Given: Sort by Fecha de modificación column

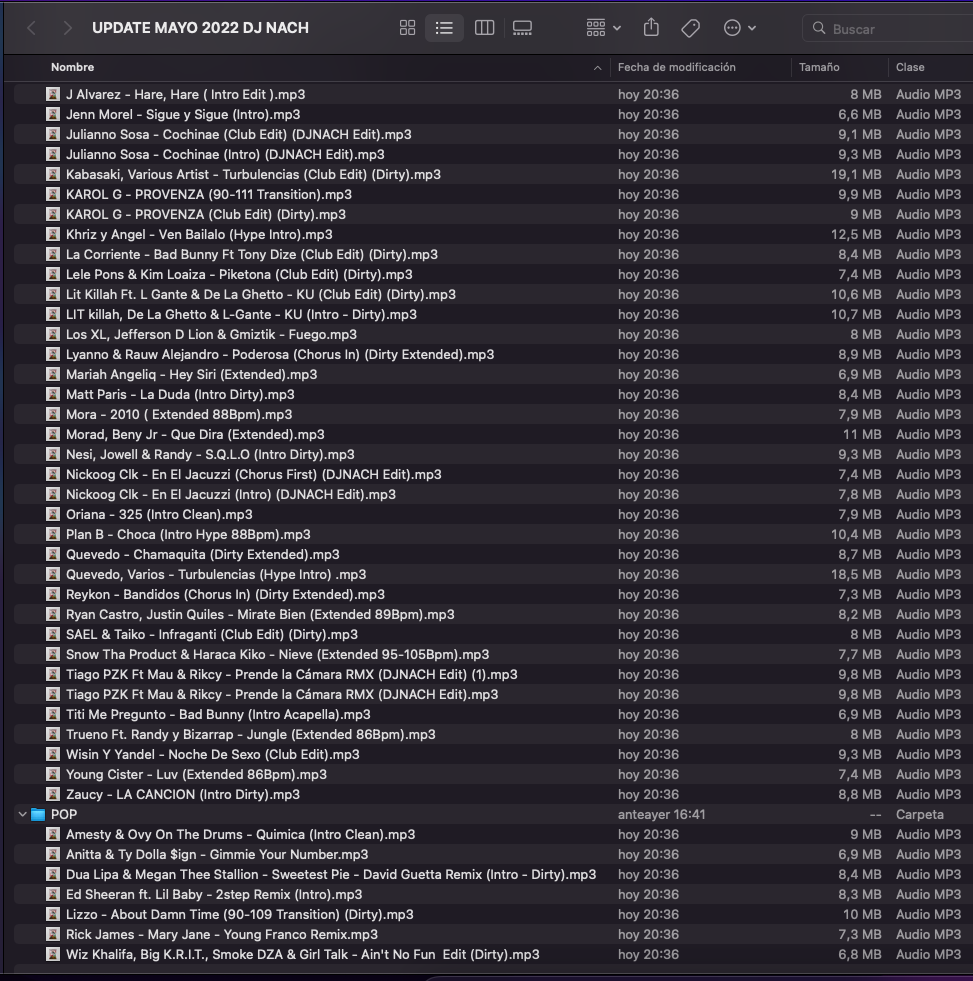Looking at the screenshot, I should 676,67.
